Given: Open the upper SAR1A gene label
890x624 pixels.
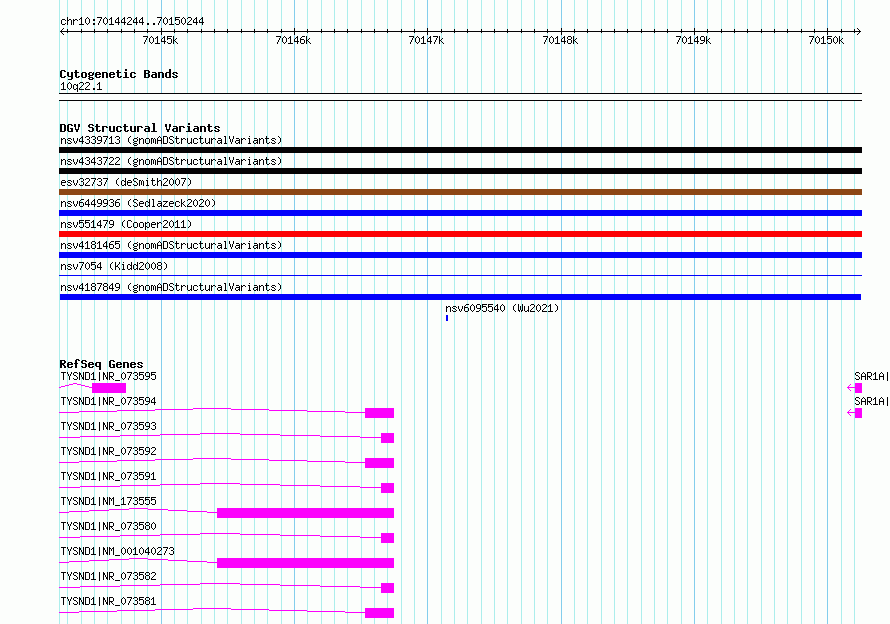Looking at the screenshot, I should [x=871, y=376].
